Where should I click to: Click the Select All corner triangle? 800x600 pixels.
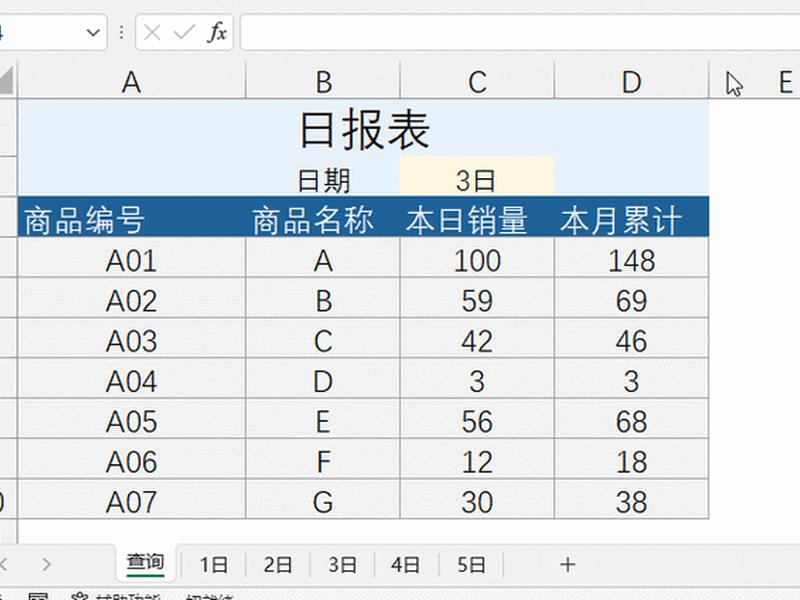tap(7, 81)
